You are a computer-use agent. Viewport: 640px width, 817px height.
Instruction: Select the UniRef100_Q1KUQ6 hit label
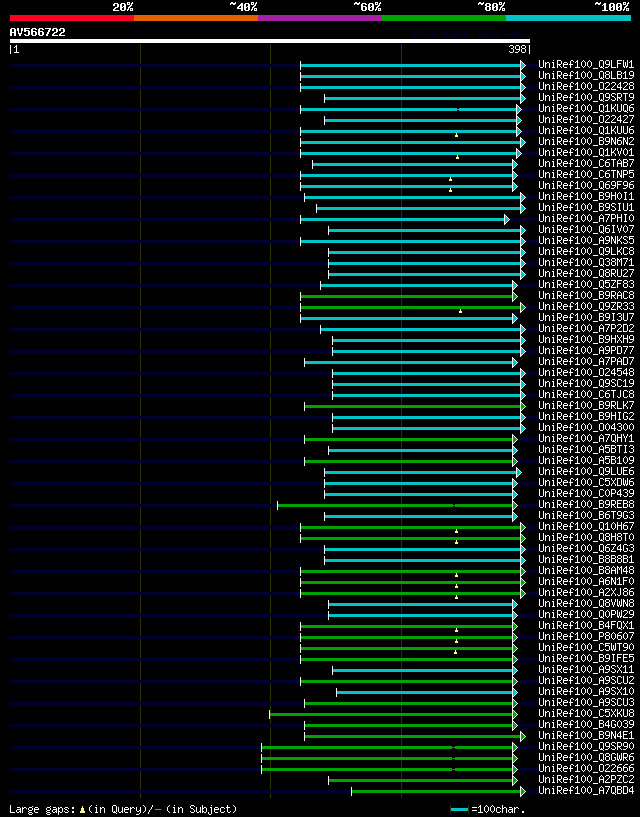pyautogui.click(x=586, y=109)
